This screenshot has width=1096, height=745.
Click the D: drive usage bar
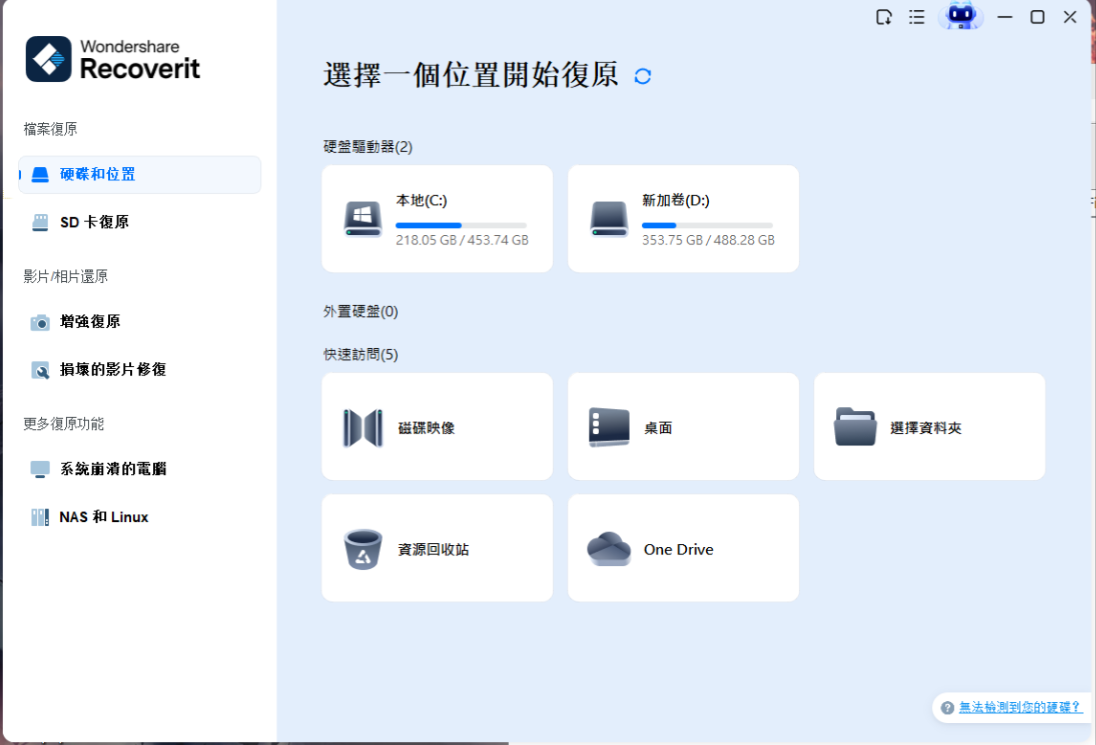point(707,226)
